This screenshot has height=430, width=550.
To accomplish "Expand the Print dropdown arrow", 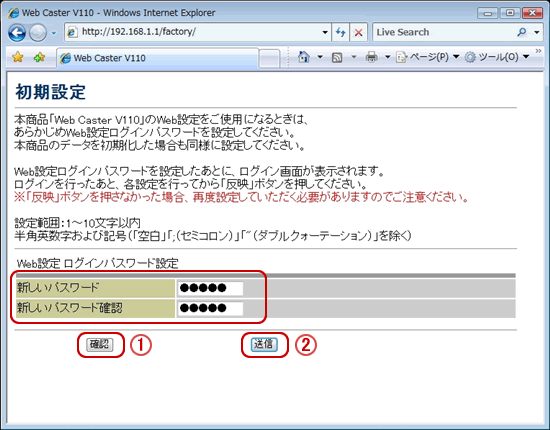I will tap(387, 57).
